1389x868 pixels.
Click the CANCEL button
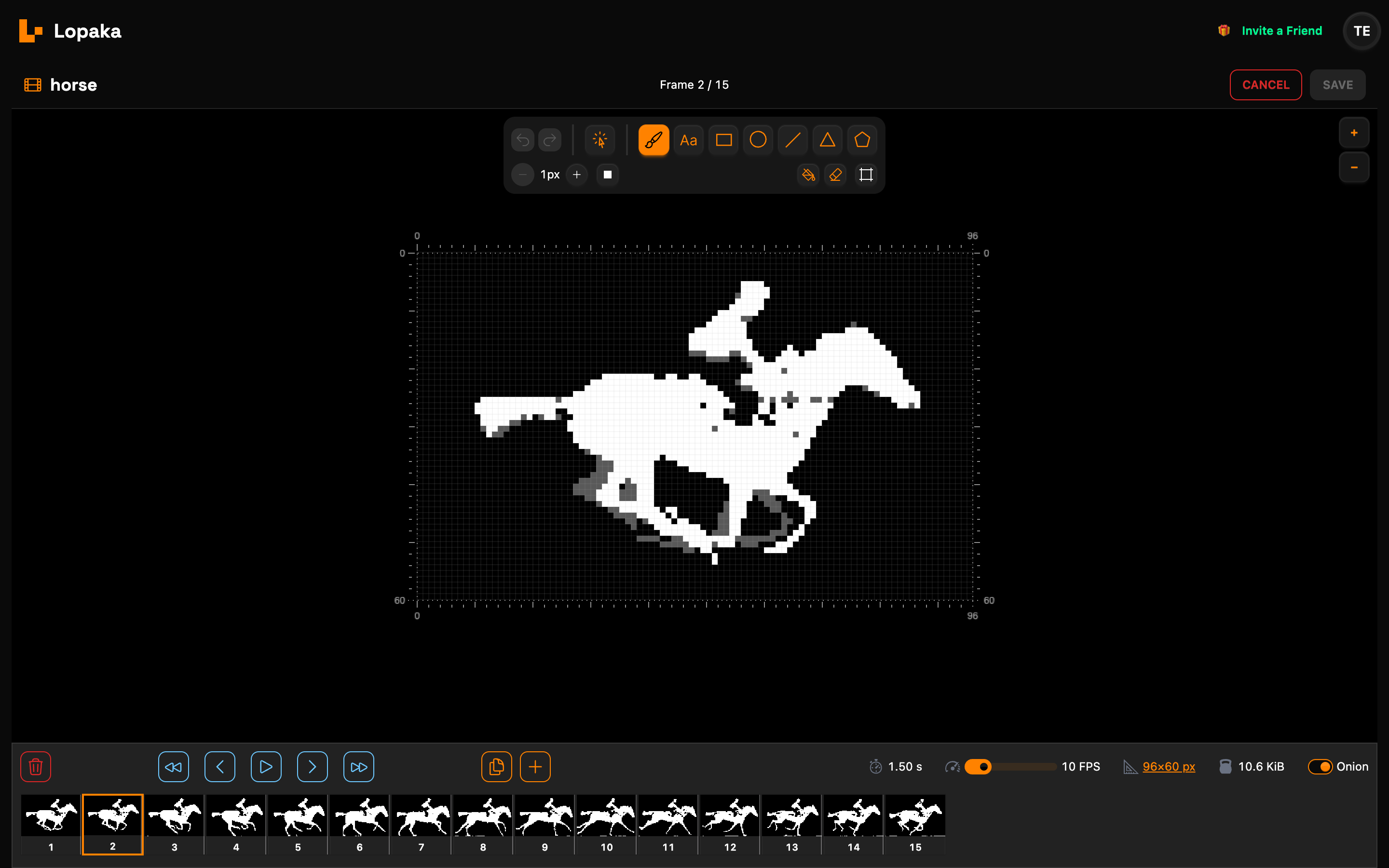[x=1266, y=85]
